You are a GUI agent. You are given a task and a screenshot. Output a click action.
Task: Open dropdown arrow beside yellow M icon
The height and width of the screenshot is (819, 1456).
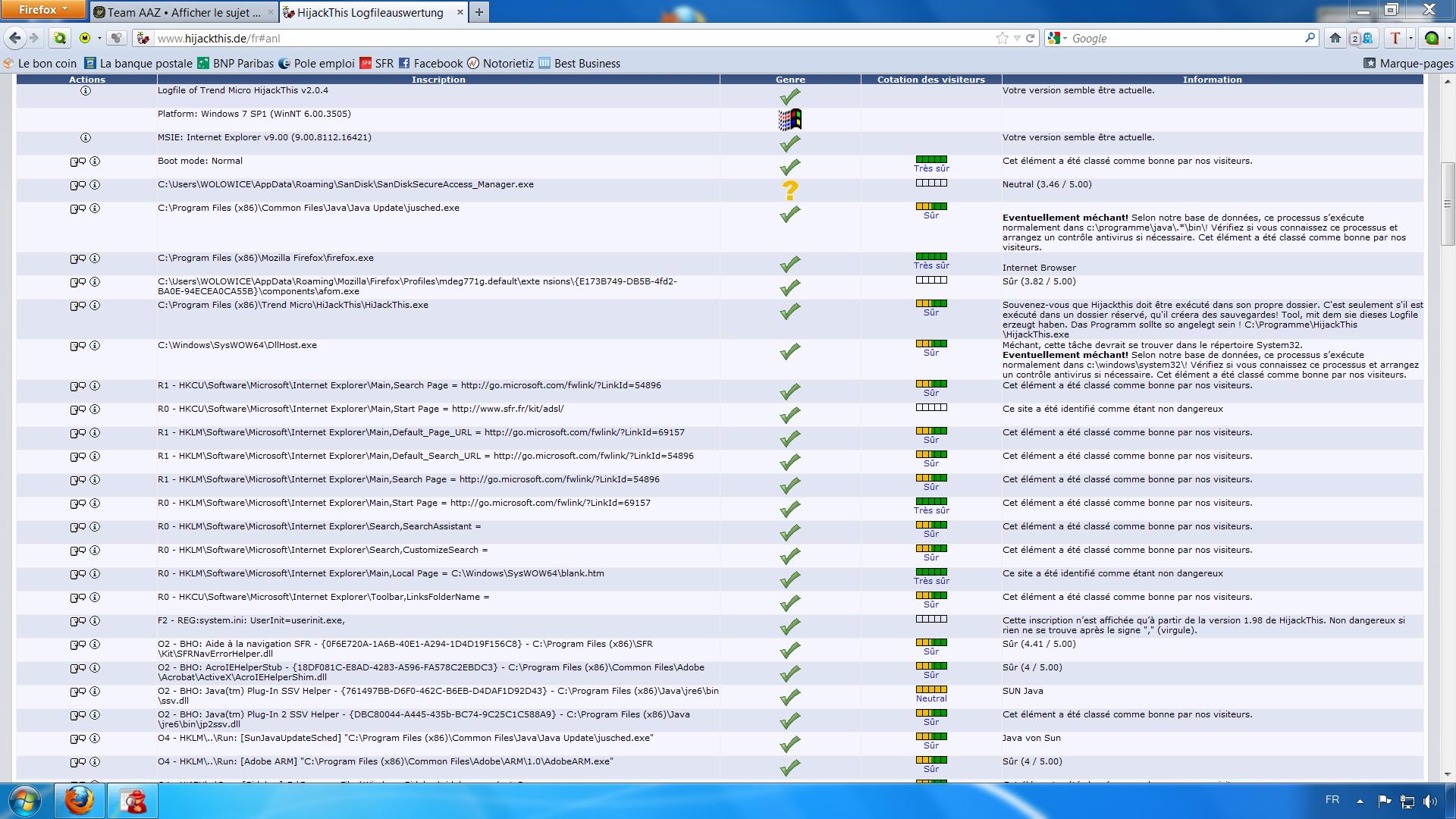(99, 38)
